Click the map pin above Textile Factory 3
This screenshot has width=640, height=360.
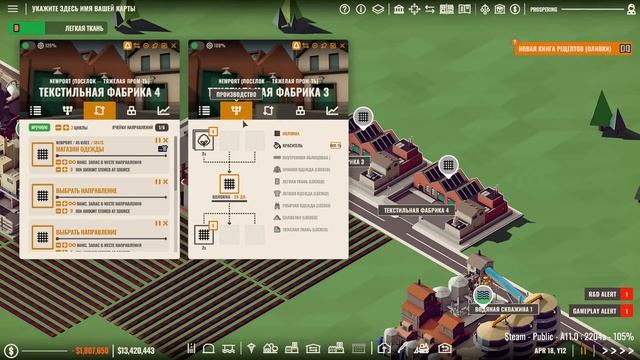coord(363,117)
